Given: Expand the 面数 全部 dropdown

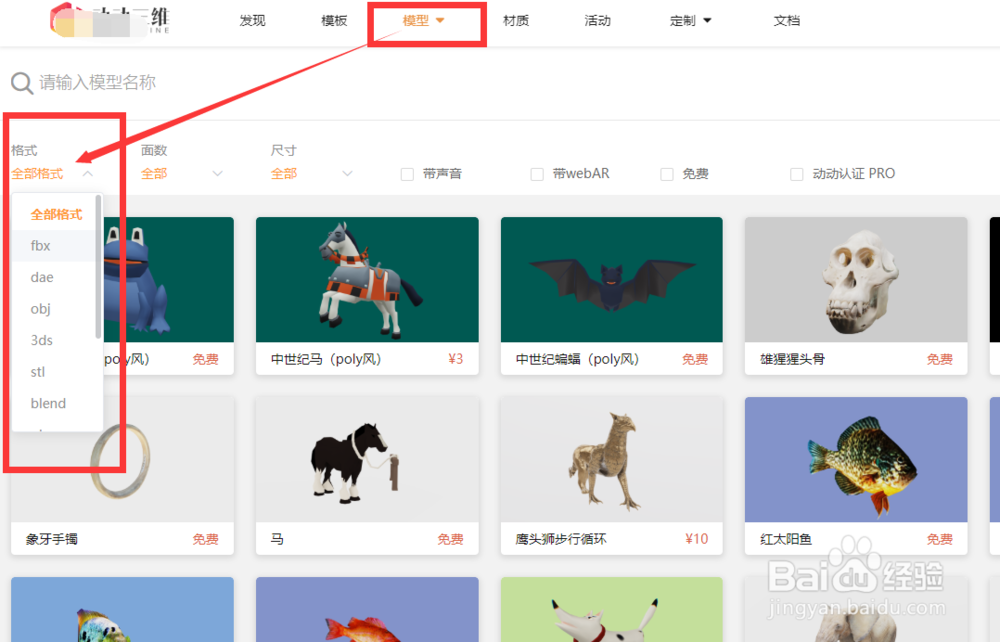Looking at the screenshot, I should coord(182,173).
